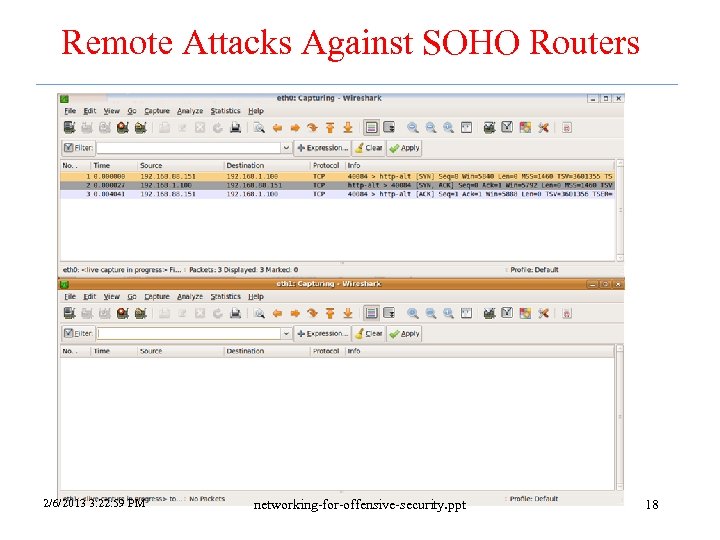Image resolution: width=720 pixels, height=540 pixels.
Task: Open Statistics menu in eth0 Wireshark window
Action: 225,111
